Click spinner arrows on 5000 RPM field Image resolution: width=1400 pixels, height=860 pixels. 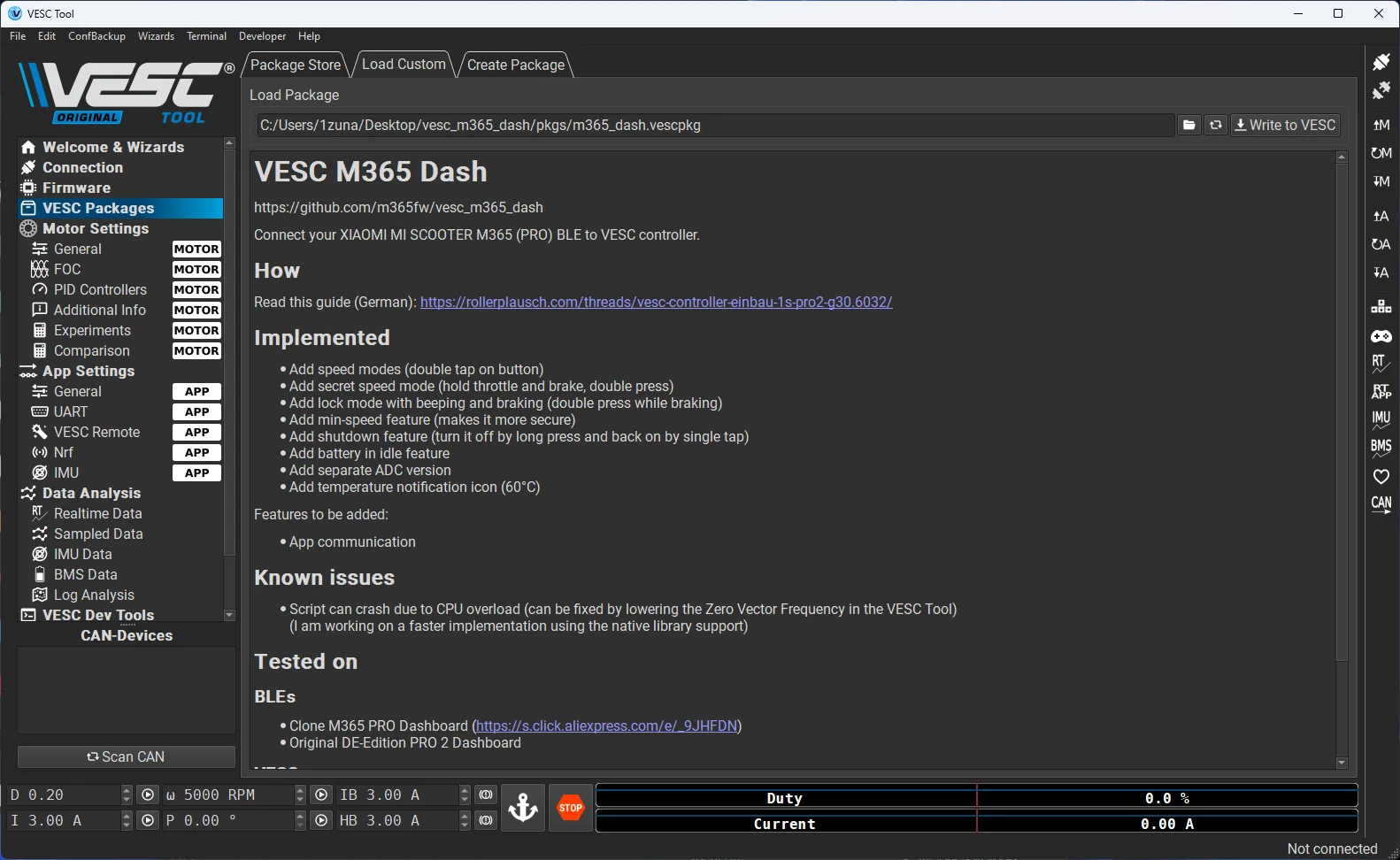pos(300,795)
